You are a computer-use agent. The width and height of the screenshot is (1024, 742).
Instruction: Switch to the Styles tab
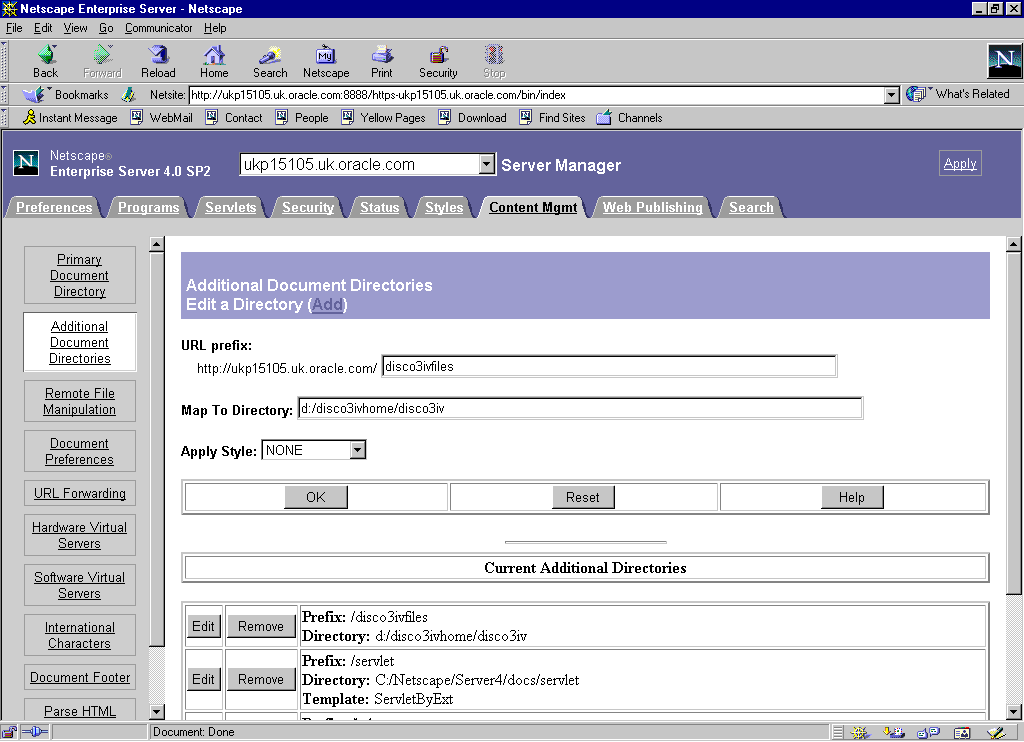[444, 207]
